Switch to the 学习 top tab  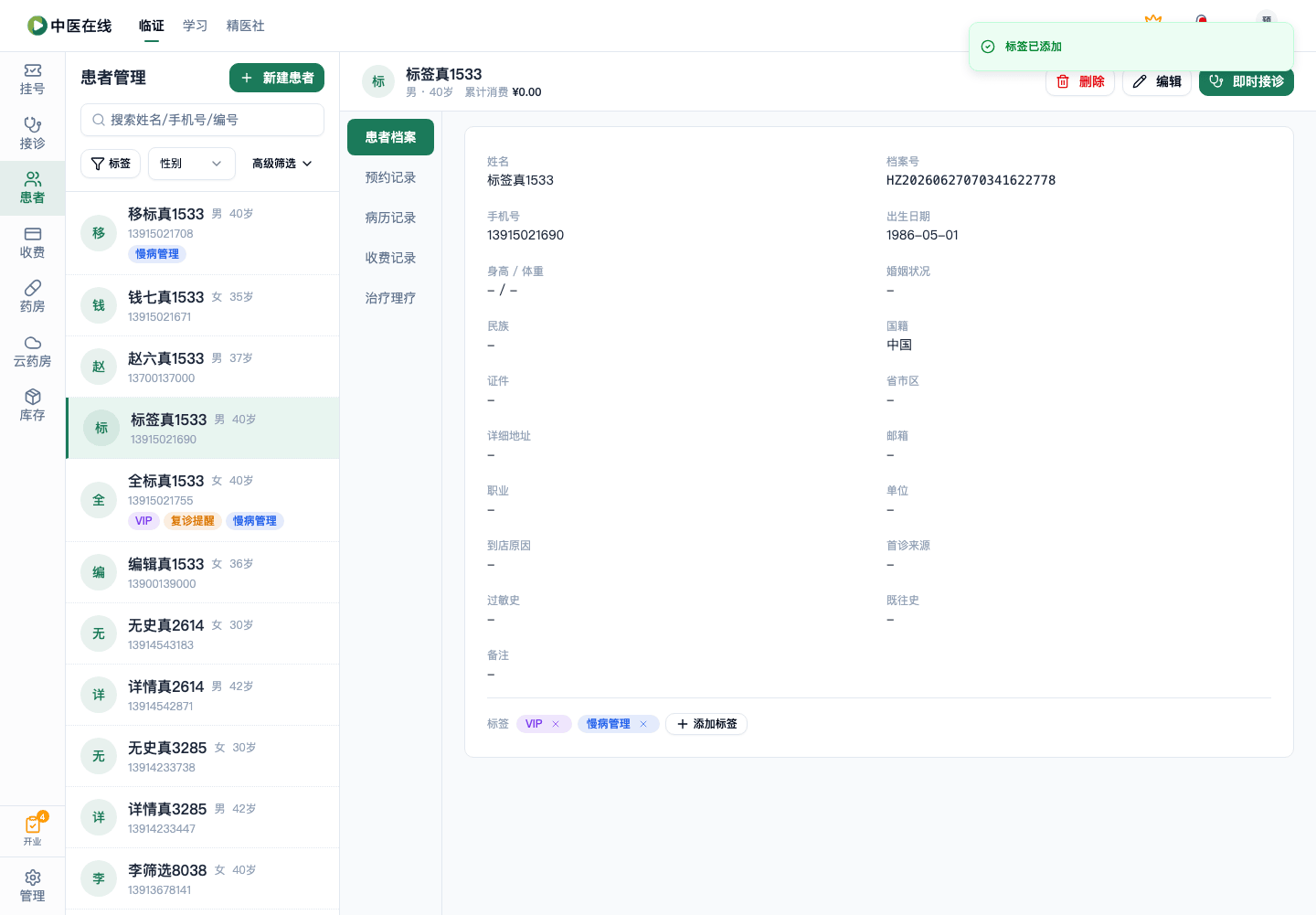196,26
